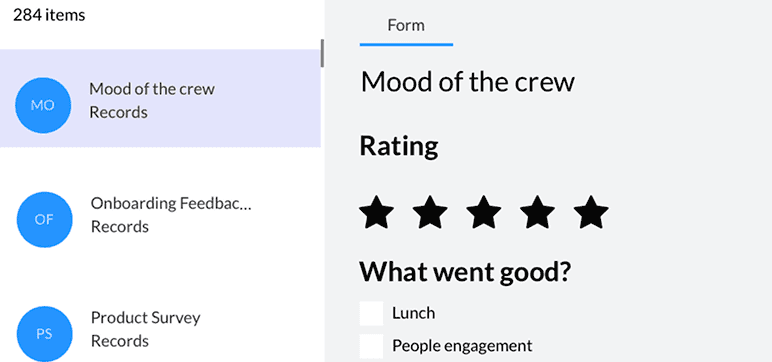
Task: Click the Lunch option label
Action: 414,313
